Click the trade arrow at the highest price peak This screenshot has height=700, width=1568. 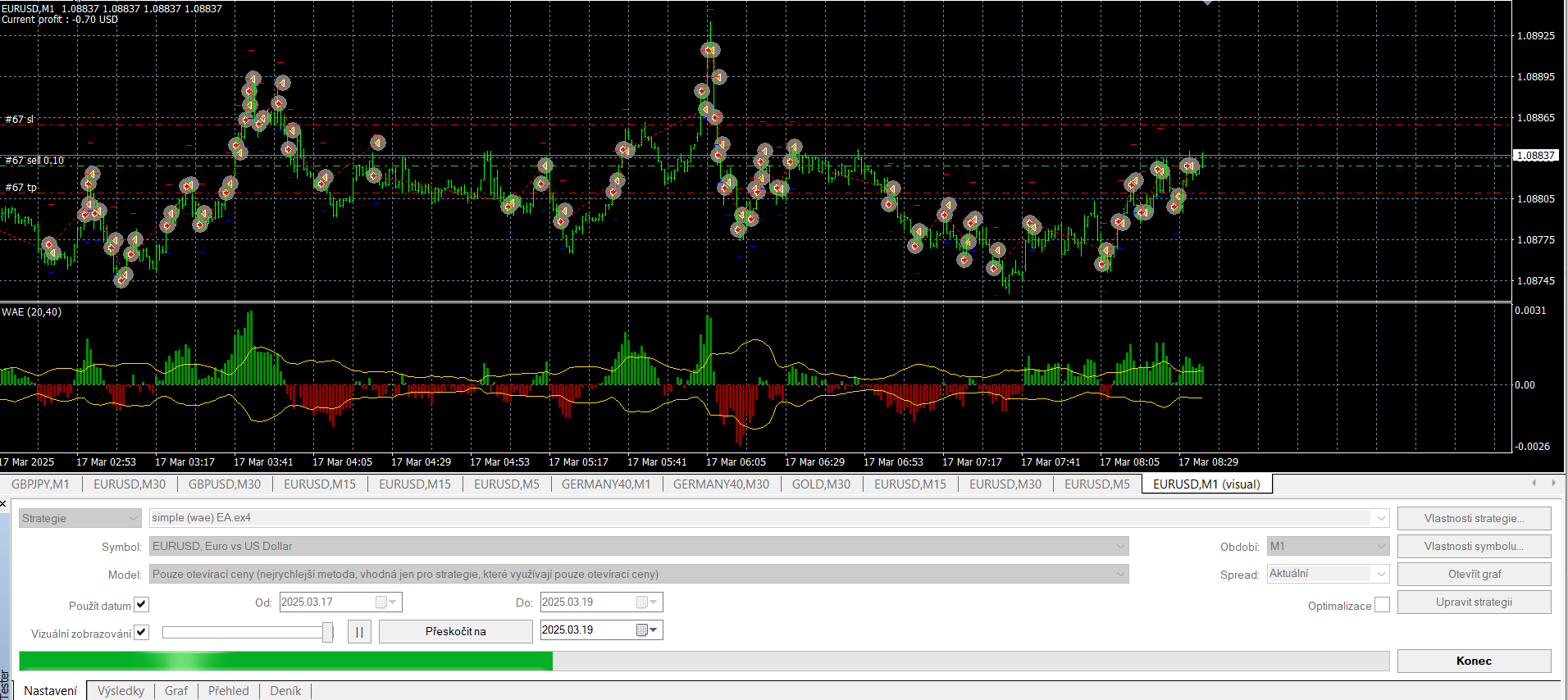[710, 50]
